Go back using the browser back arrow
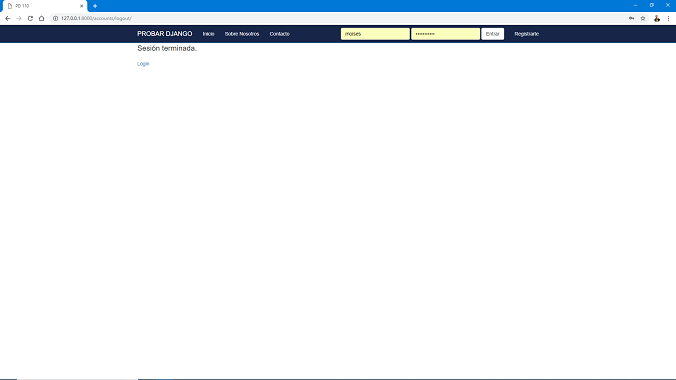Viewport: 676px width, 380px height. click(x=7, y=19)
